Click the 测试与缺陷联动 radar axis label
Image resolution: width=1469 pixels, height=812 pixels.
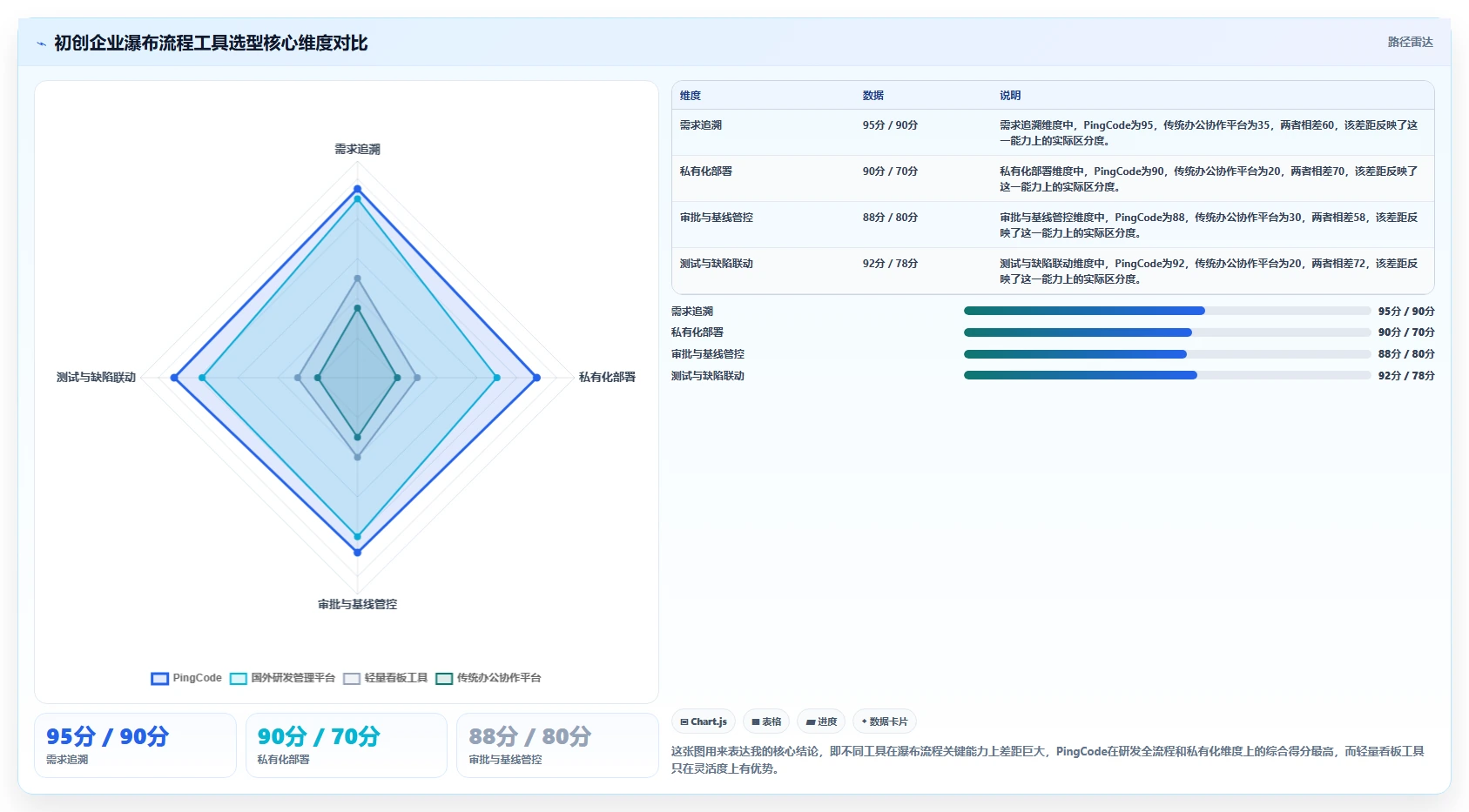pos(96,377)
